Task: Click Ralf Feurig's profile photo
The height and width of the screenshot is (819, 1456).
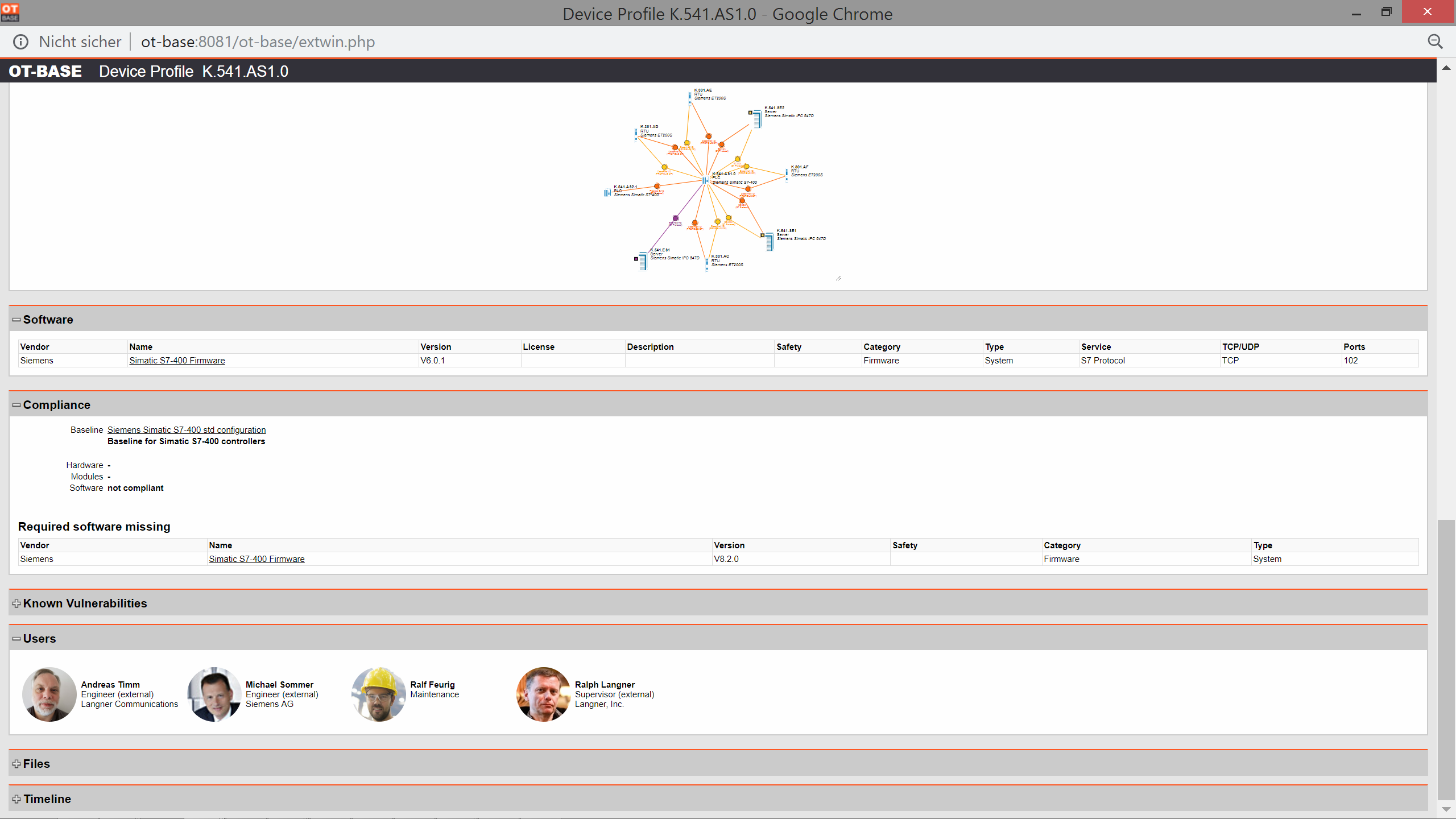Action: tap(379, 694)
